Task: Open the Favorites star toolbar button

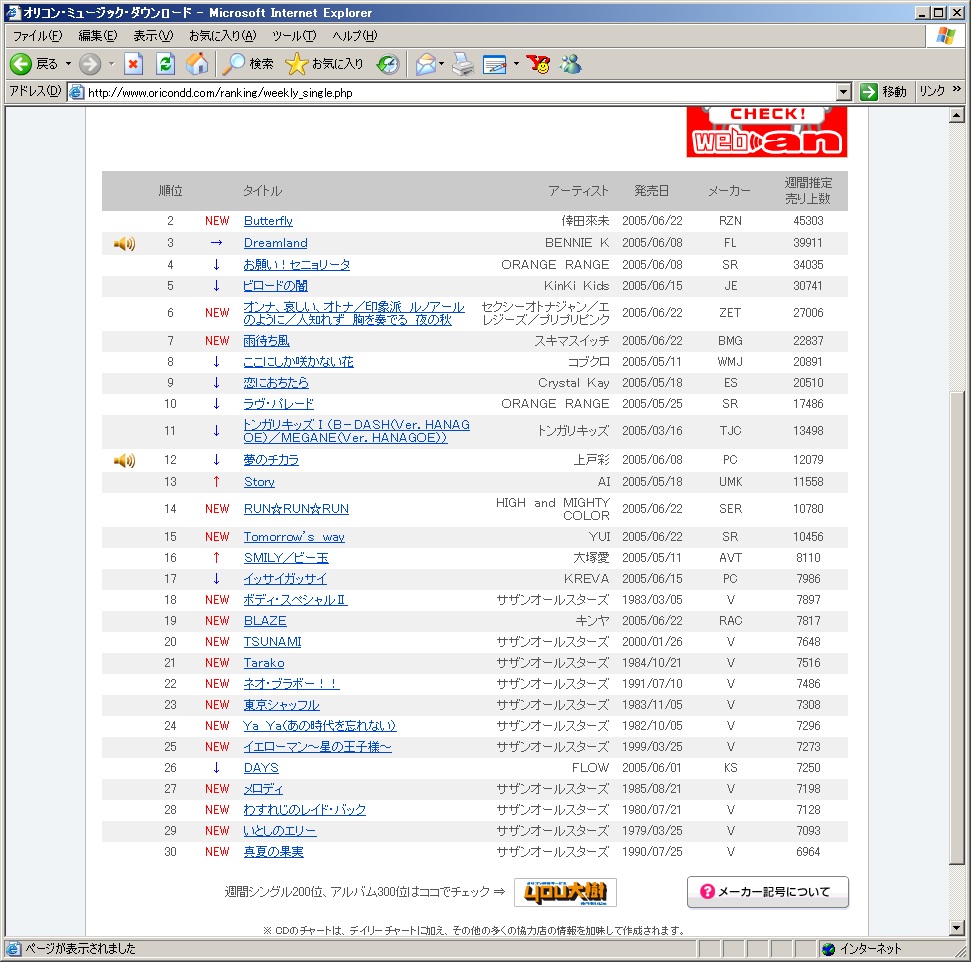Action: tap(324, 64)
